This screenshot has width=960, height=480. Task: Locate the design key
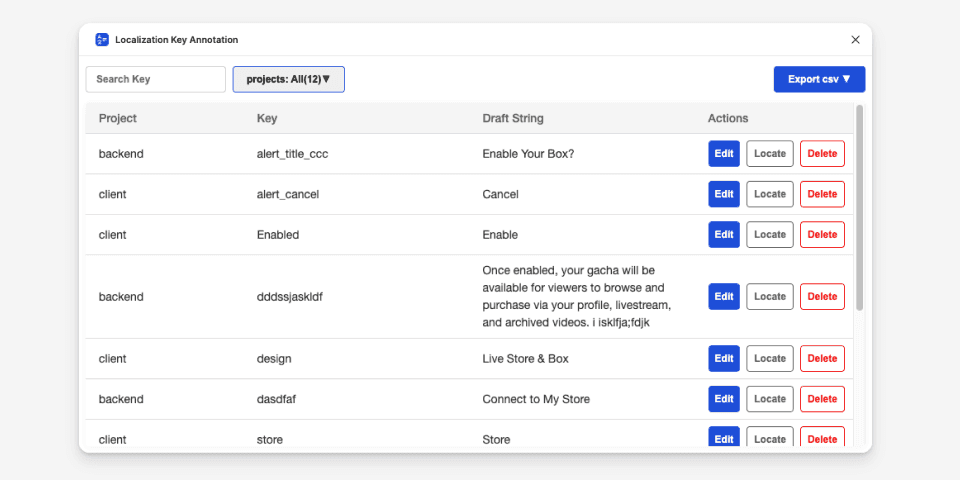point(770,359)
